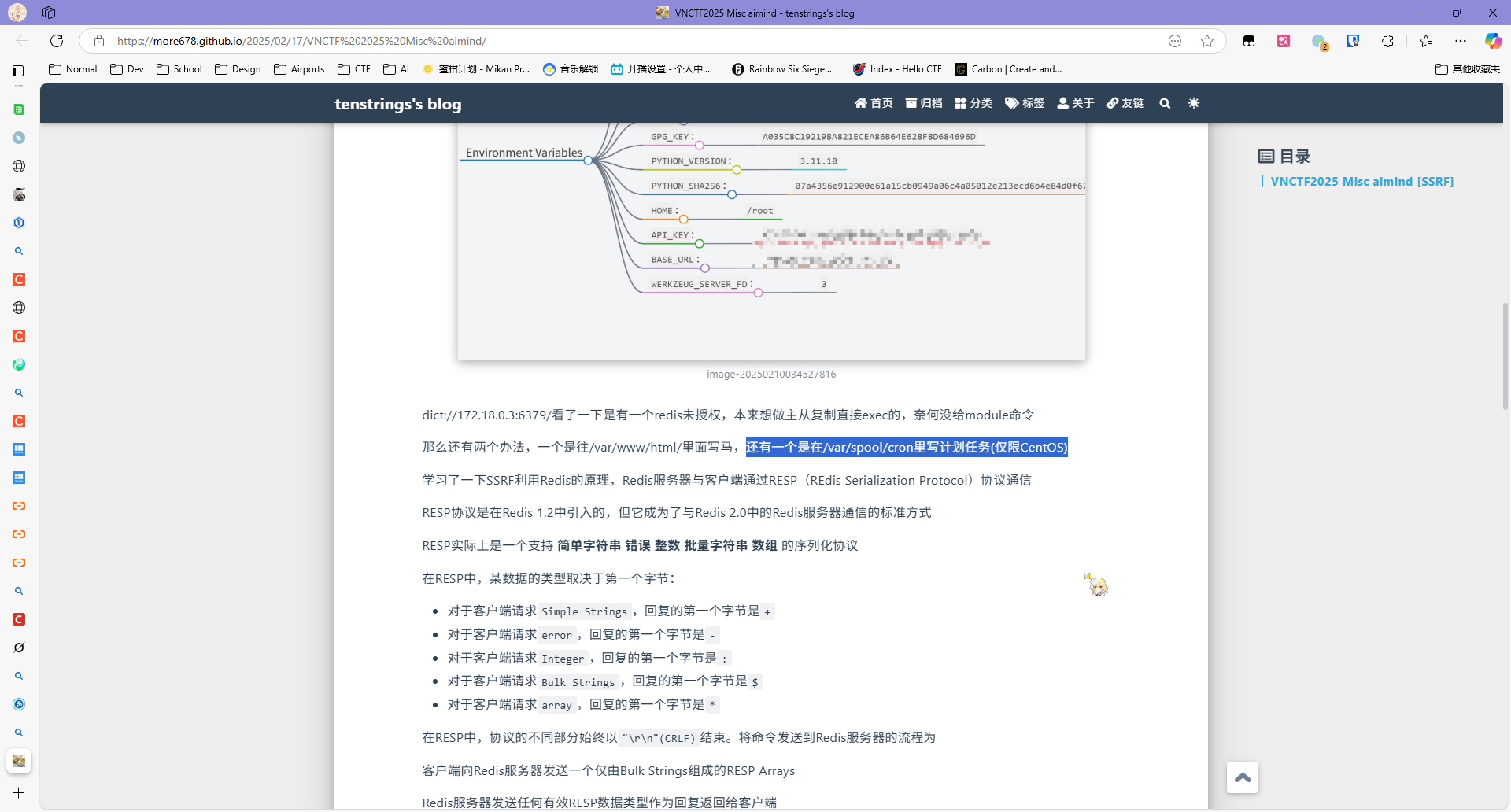Open the new tab plus icon in sidebar

point(19,793)
